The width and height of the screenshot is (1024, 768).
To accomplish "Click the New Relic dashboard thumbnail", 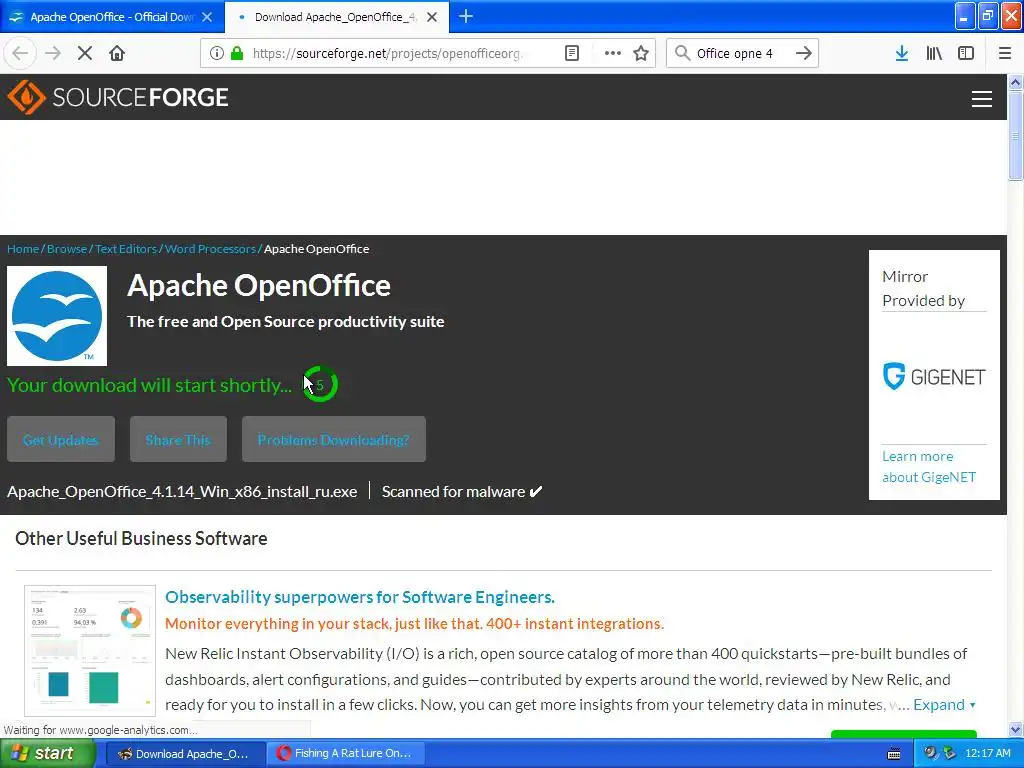I will tap(90, 650).
